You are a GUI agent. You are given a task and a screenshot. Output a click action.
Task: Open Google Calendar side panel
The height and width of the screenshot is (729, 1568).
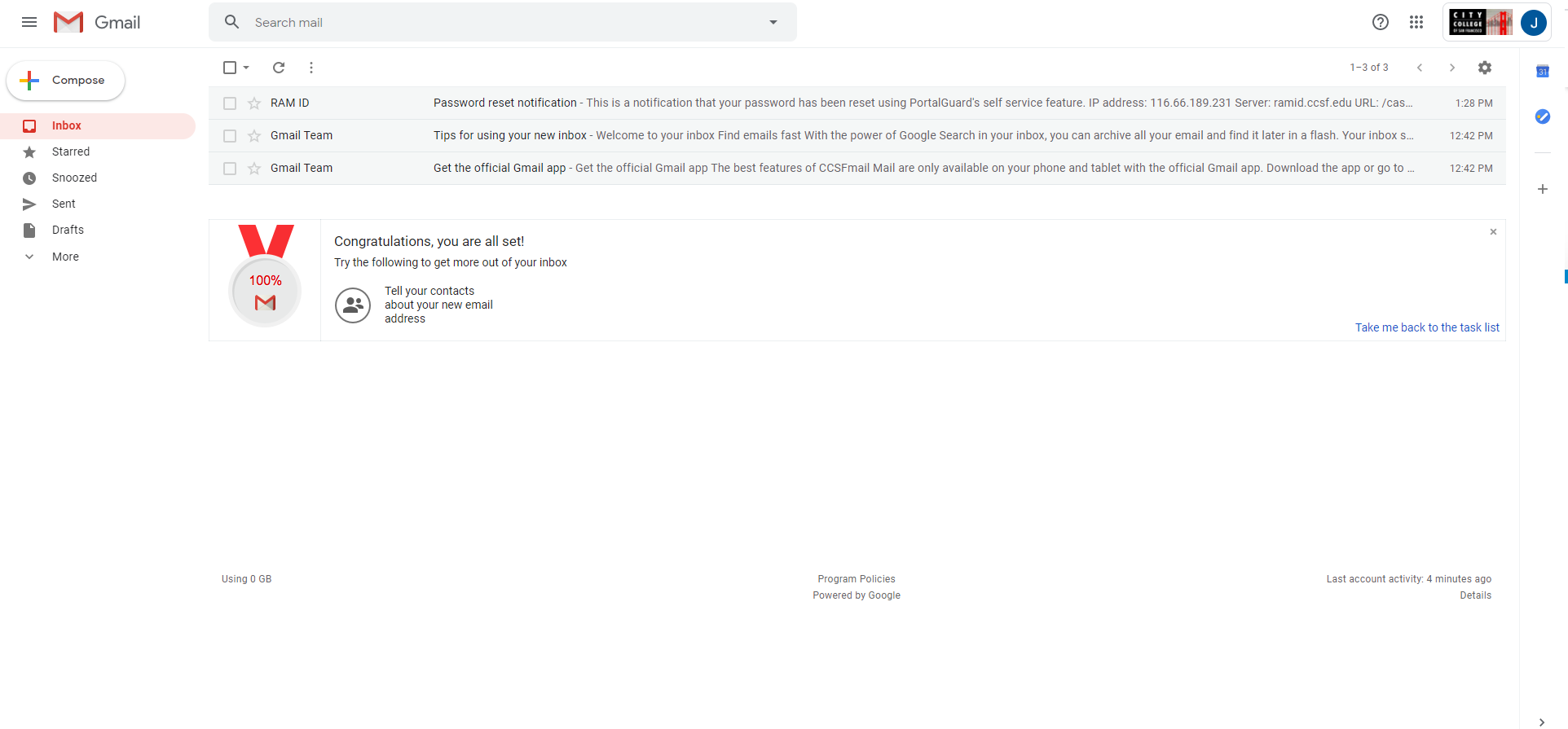click(x=1543, y=72)
